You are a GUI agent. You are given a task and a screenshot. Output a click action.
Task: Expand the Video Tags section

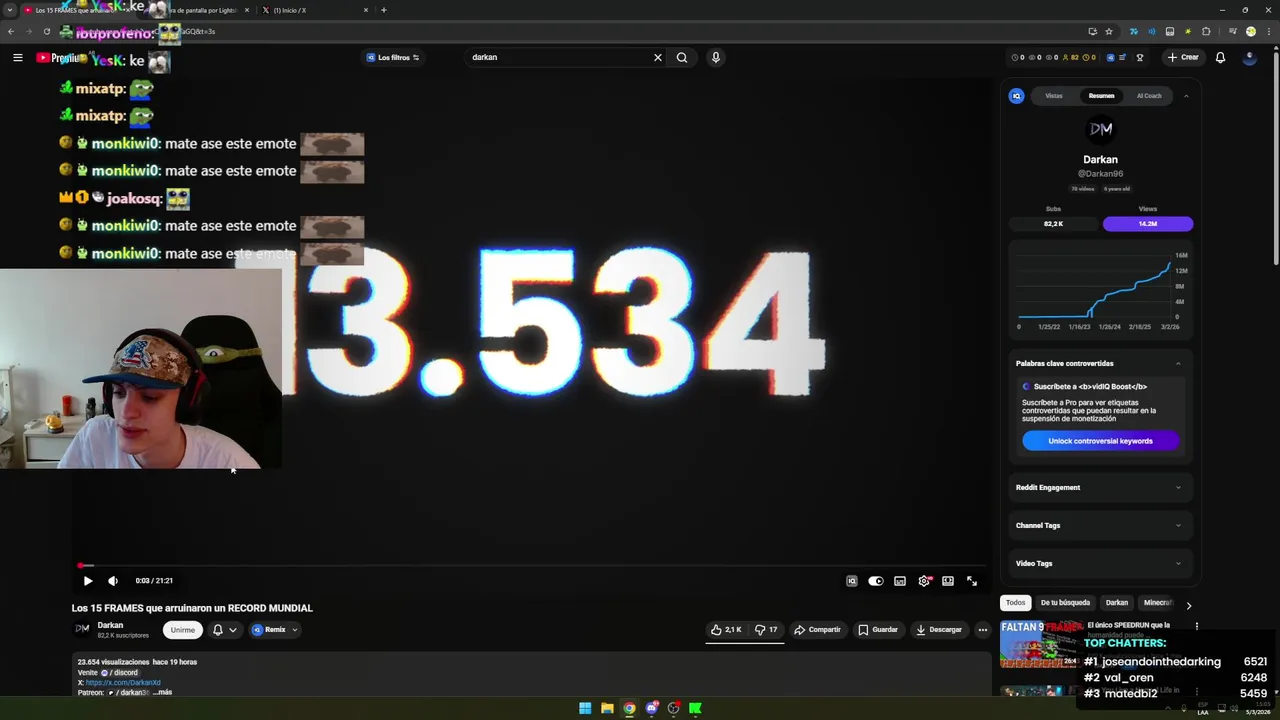tap(1100, 563)
